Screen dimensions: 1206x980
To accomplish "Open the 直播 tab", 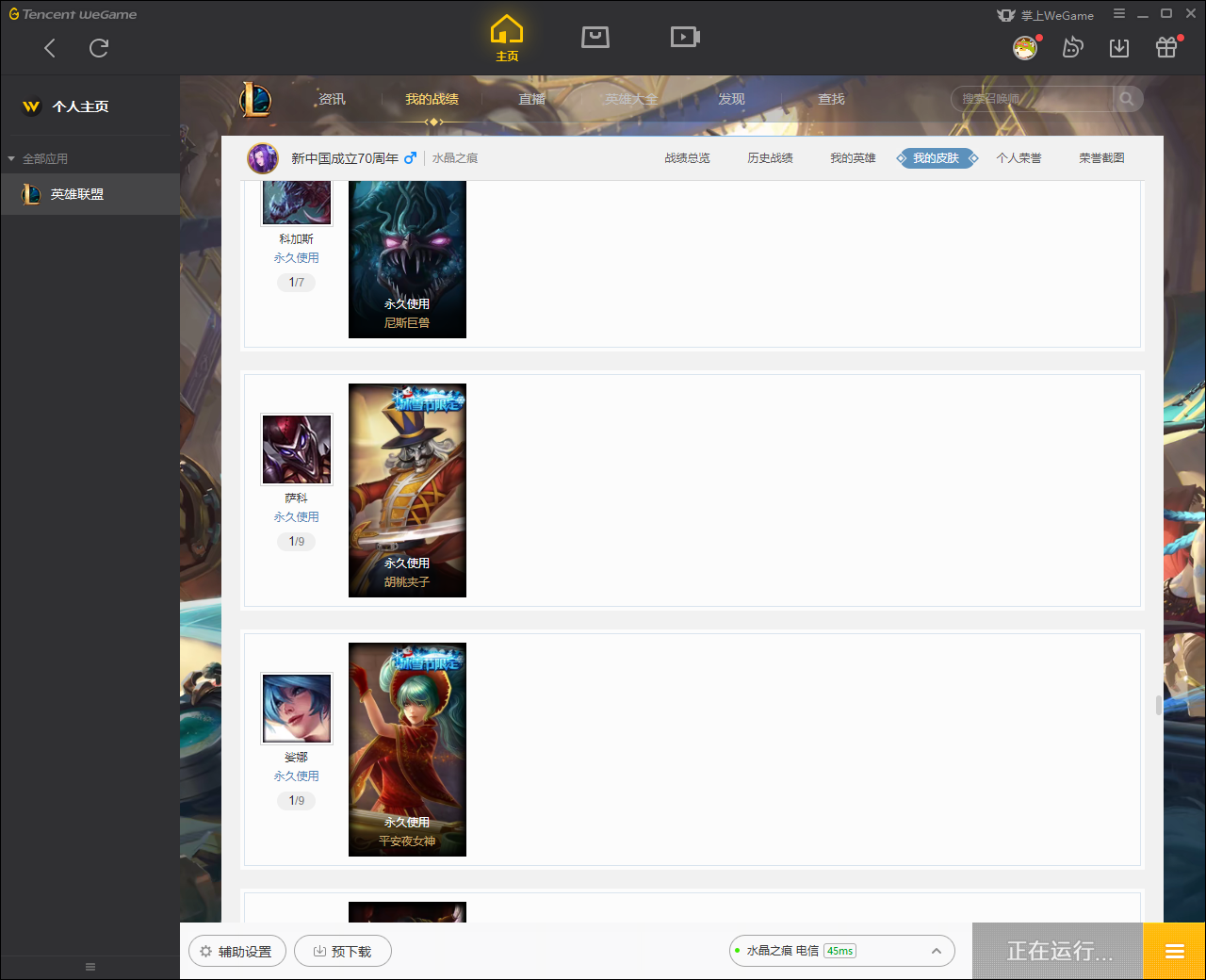I will tap(531, 99).
